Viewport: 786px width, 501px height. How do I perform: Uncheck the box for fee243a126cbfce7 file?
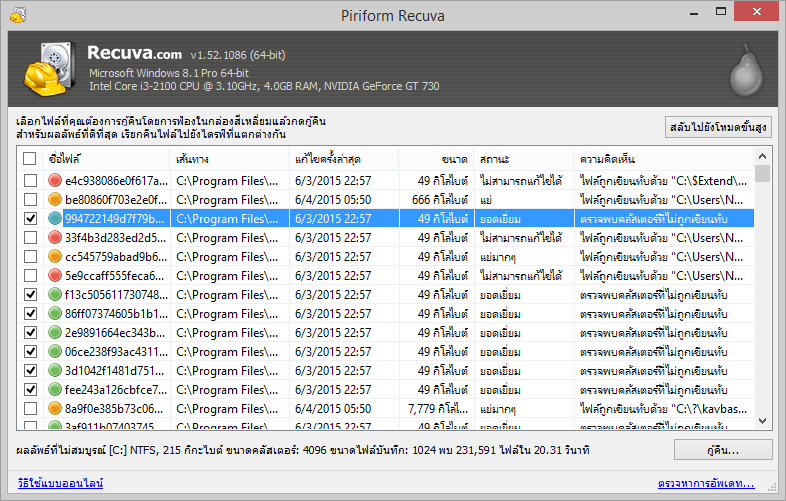tap(31, 390)
